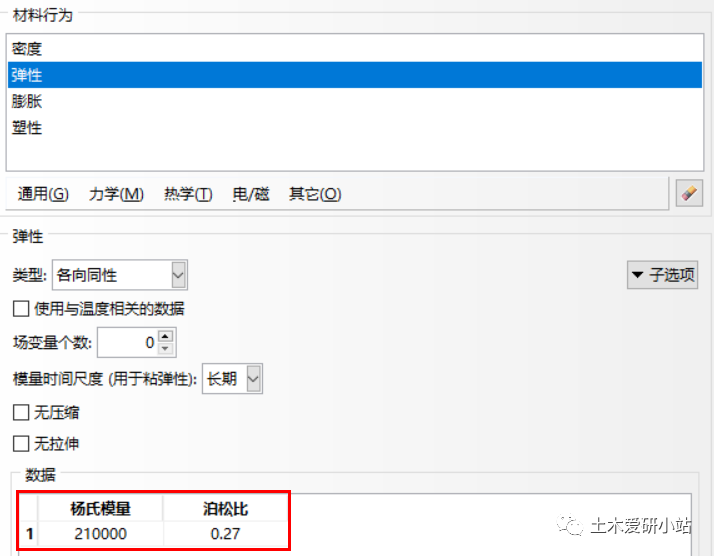Click the 场变量个数 number field

(x=128, y=342)
